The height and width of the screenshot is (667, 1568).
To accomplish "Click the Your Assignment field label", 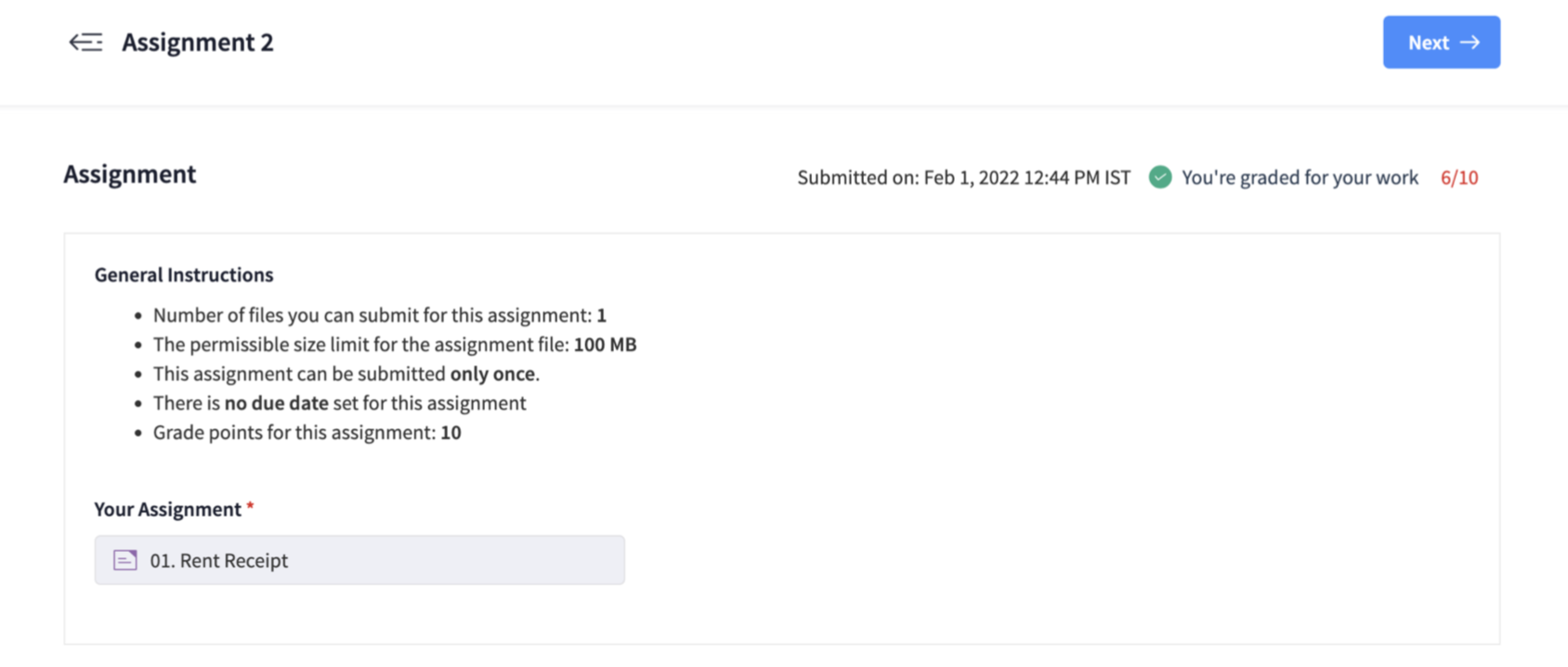I will [167, 509].
